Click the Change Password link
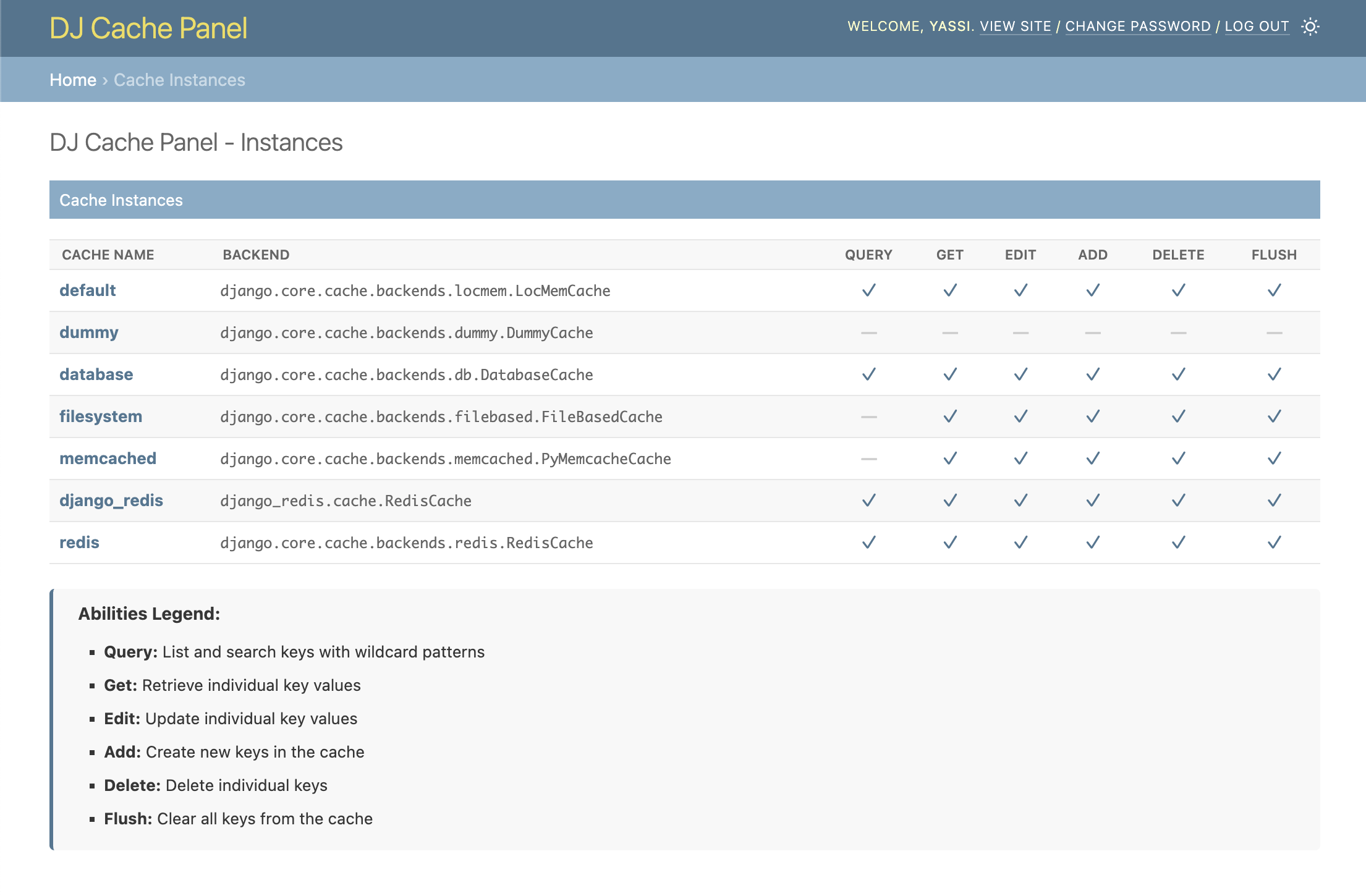The image size is (1366, 896). click(1137, 27)
